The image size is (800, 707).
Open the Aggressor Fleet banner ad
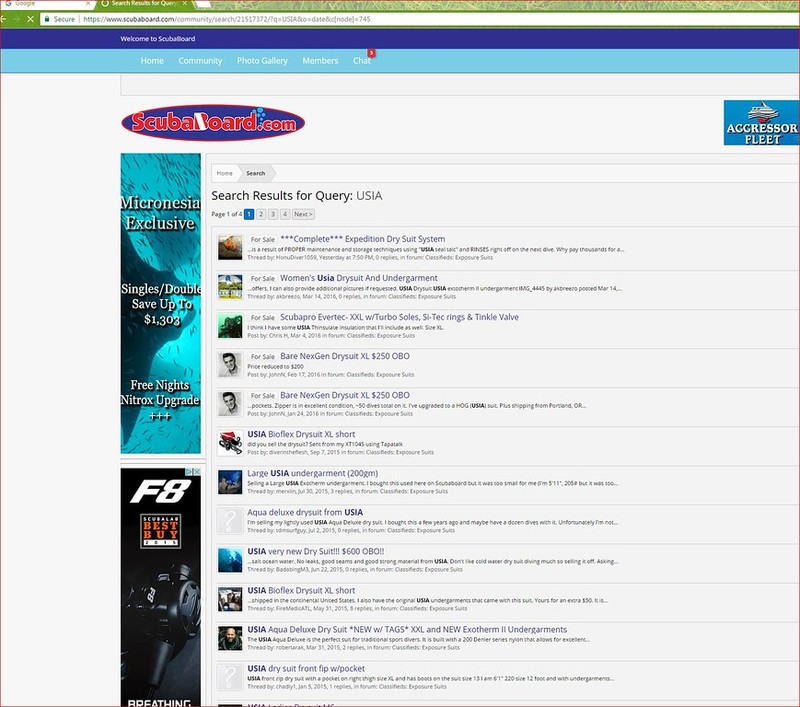coord(761,122)
